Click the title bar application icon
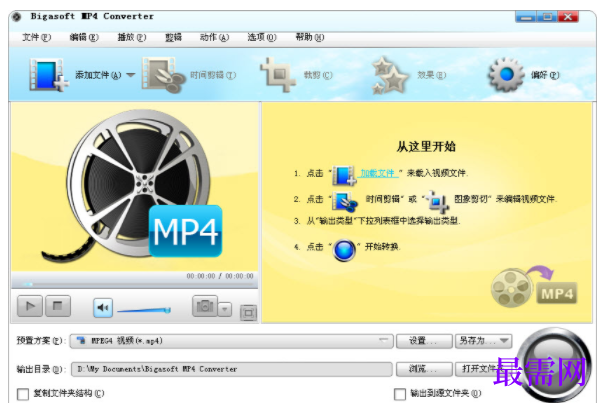The width and height of the screenshot is (605, 403). pyautogui.click(x=16, y=17)
